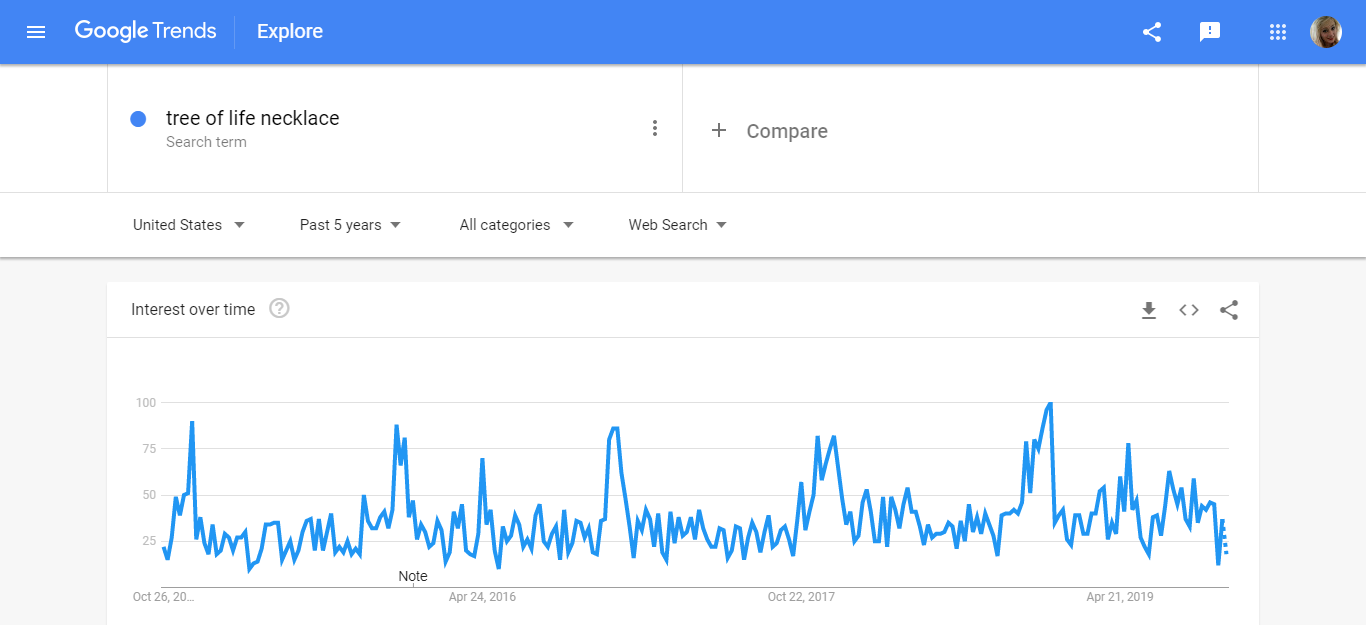The width and height of the screenshot is (1366, 625).
Task: Click the Note marker on the chart
Action: 413,576
